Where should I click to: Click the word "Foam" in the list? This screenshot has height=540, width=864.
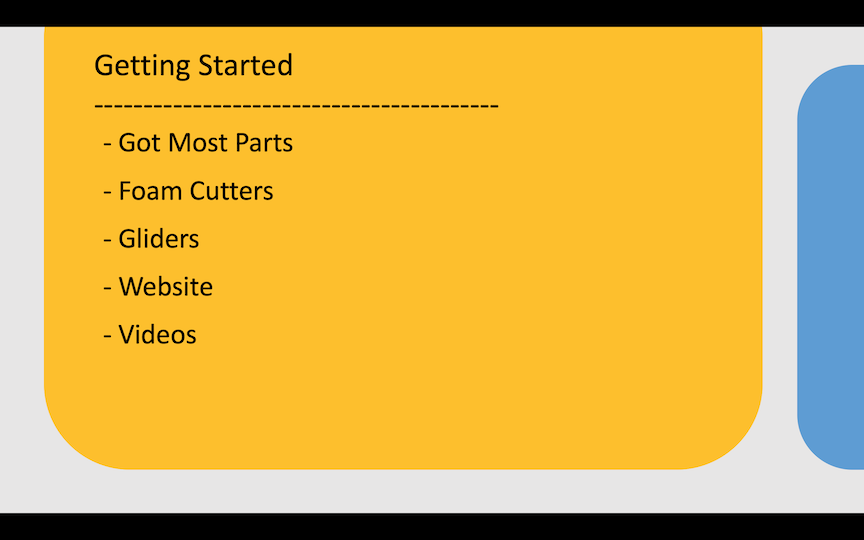(x=146, y=191)
